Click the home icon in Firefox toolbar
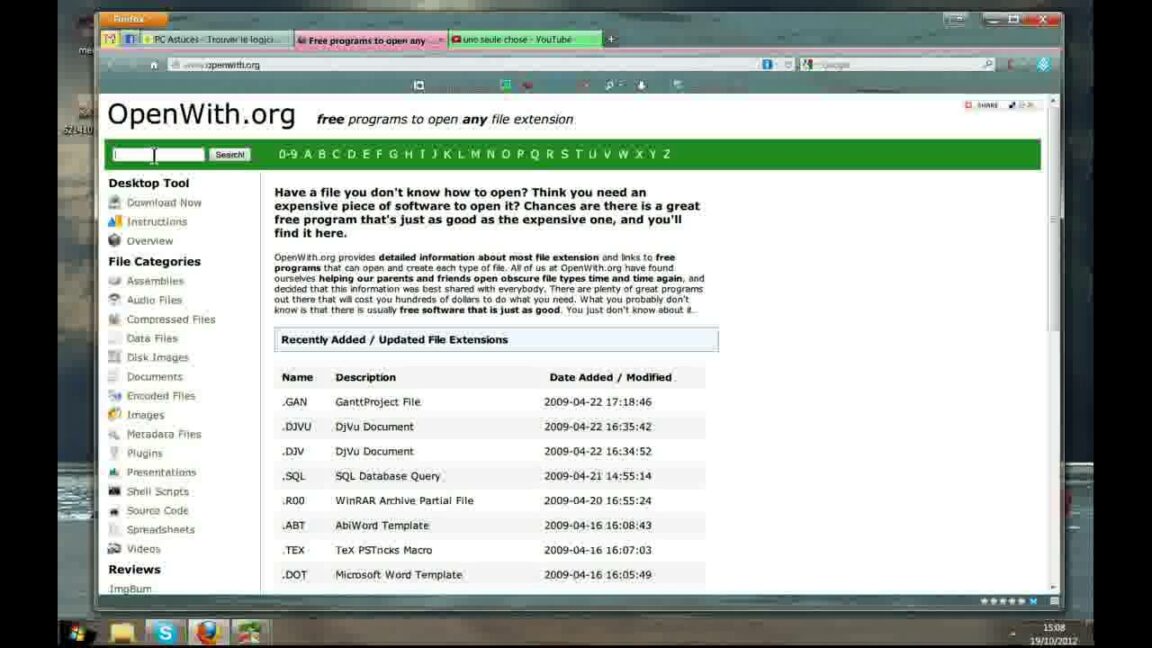The height and width of the screenshot is (648, 1152). [x=154, y=65]
